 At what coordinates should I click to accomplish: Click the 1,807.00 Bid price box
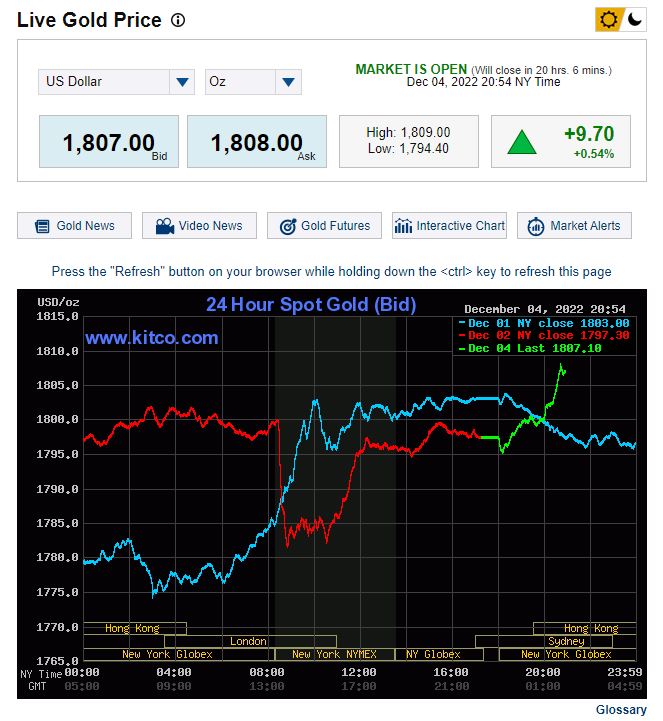[x=109, y=142]
